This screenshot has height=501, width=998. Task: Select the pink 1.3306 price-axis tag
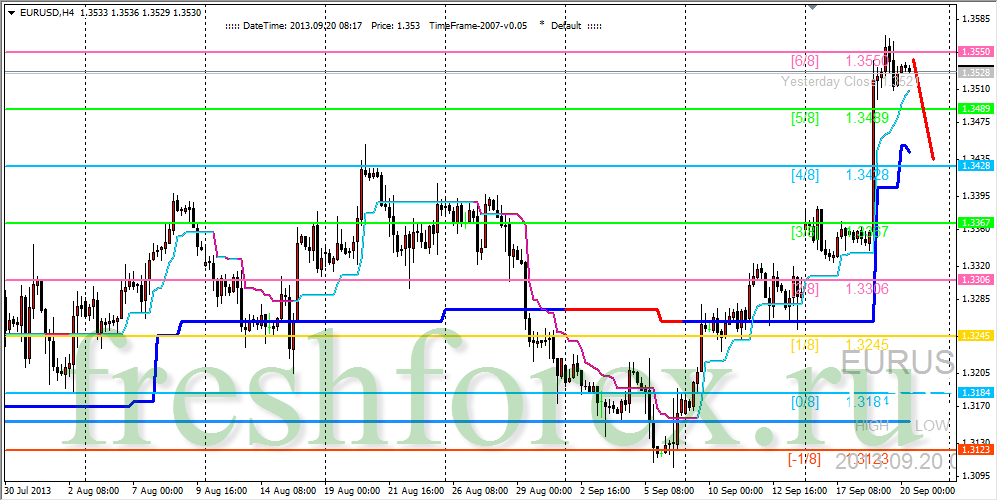[x=975, y=279]
